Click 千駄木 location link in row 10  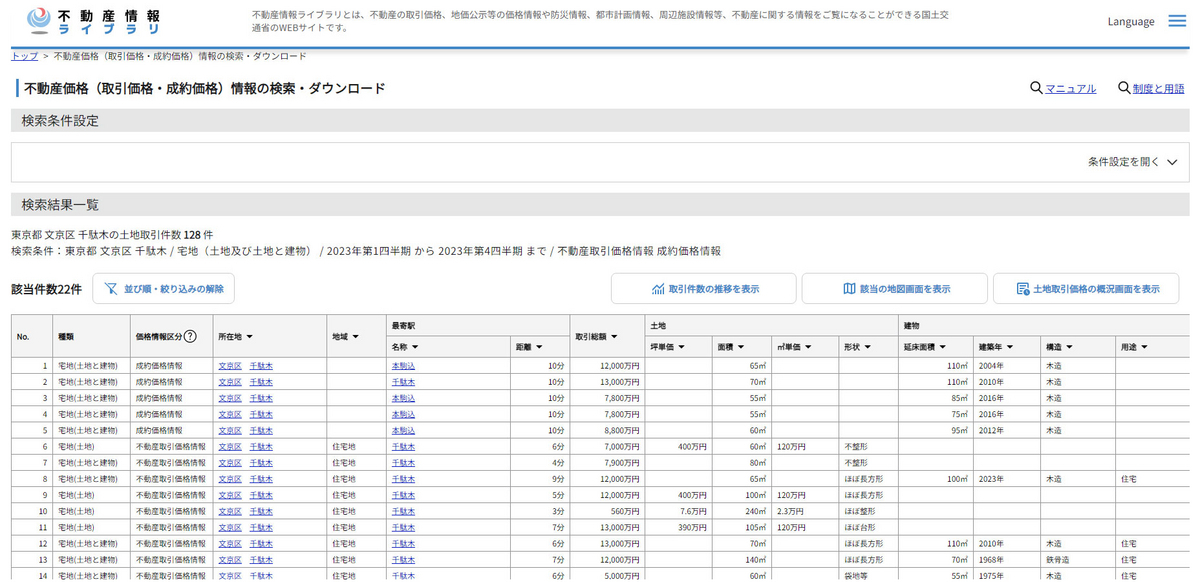[x=261, y=511]
